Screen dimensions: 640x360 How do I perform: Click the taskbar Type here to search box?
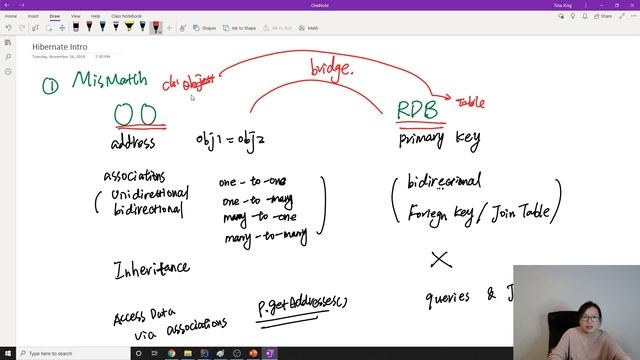(x=73, y=353)
